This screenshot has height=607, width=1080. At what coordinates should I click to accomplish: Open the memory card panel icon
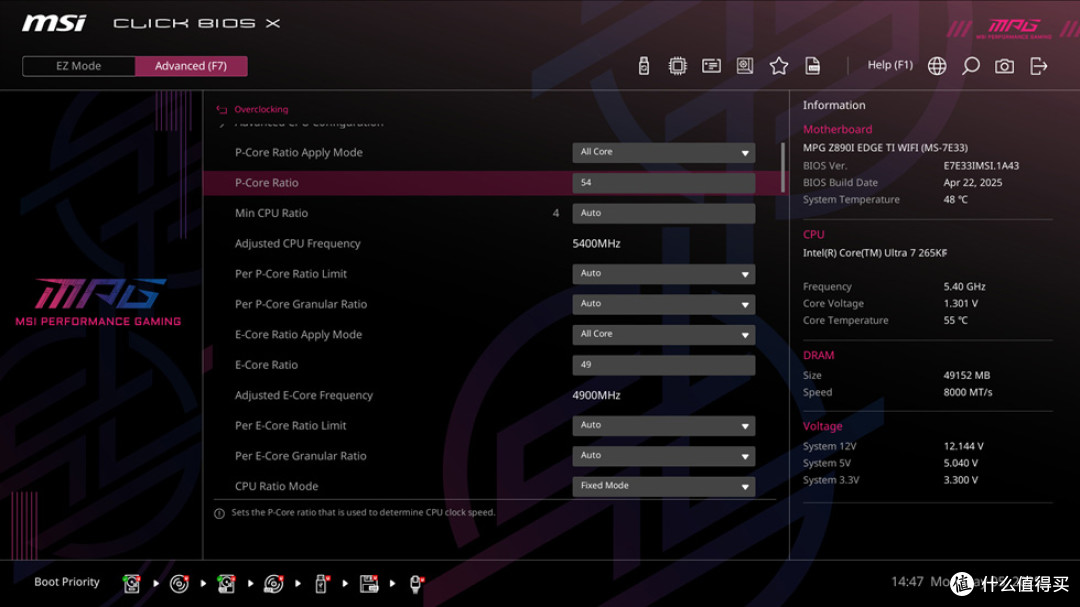tap(711, 65)
